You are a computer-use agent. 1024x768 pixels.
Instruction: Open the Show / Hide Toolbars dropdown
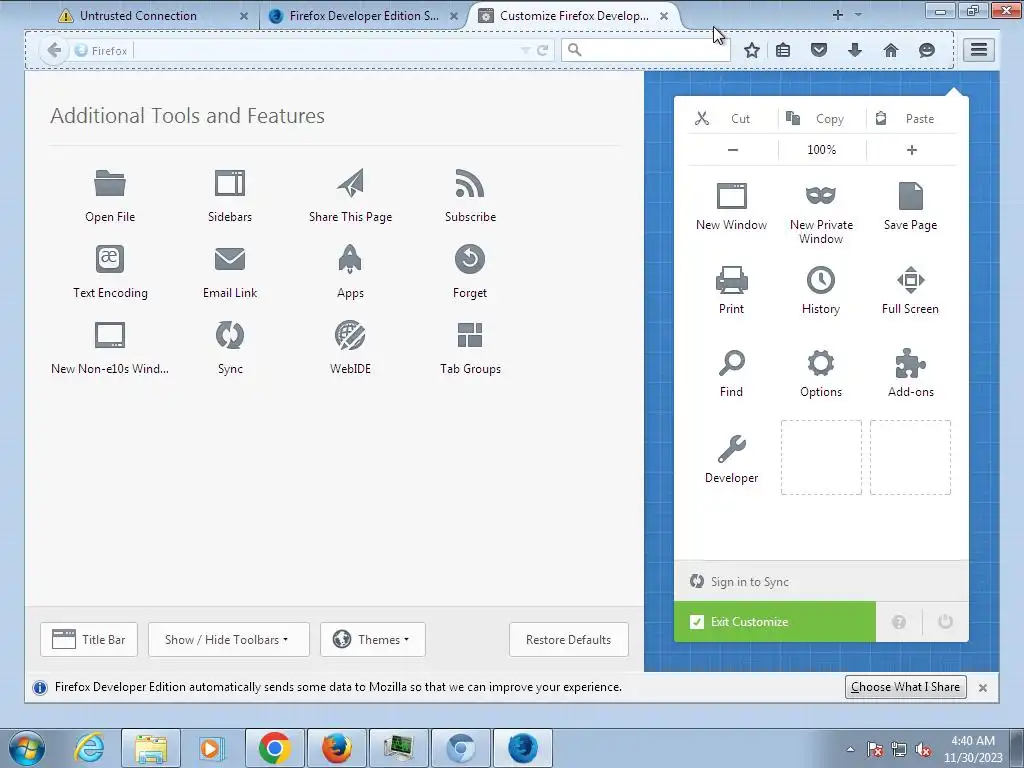click(x=229, y=639)
